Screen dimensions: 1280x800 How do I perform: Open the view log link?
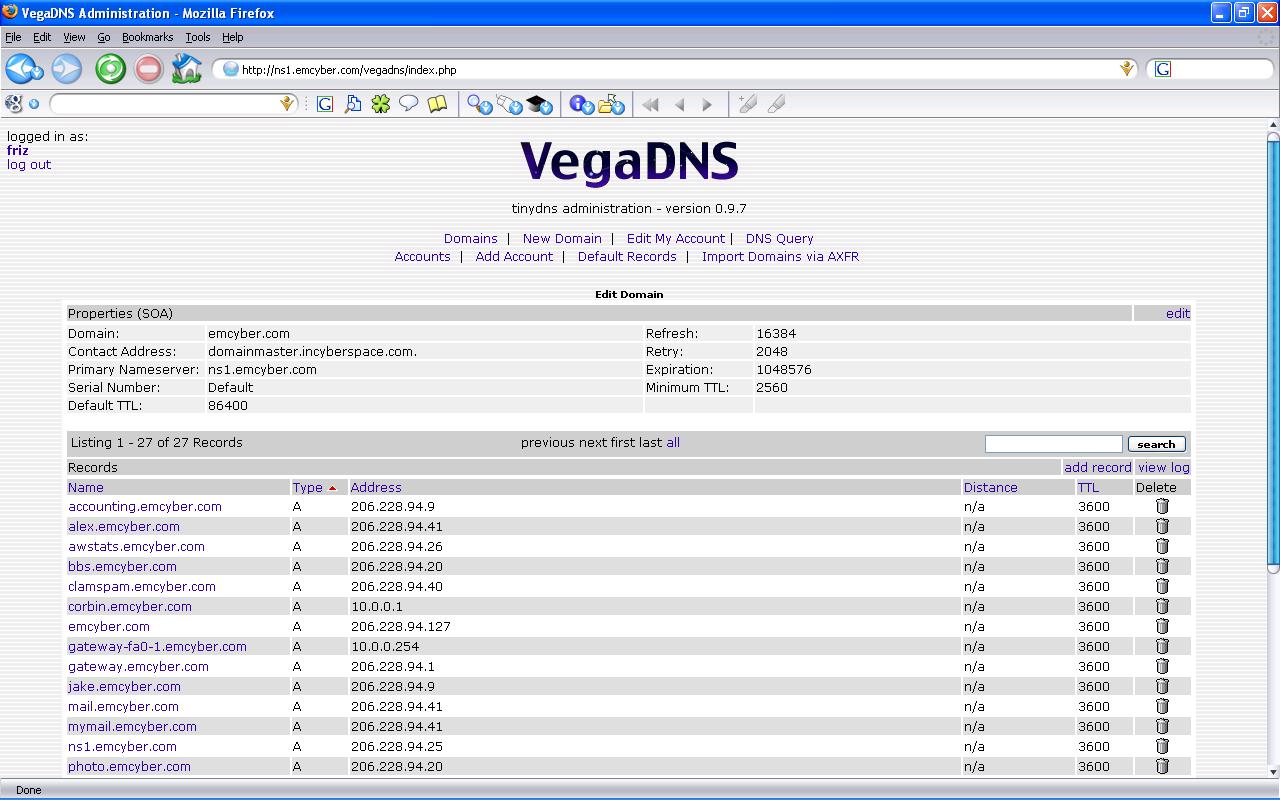pos(1164,467)
